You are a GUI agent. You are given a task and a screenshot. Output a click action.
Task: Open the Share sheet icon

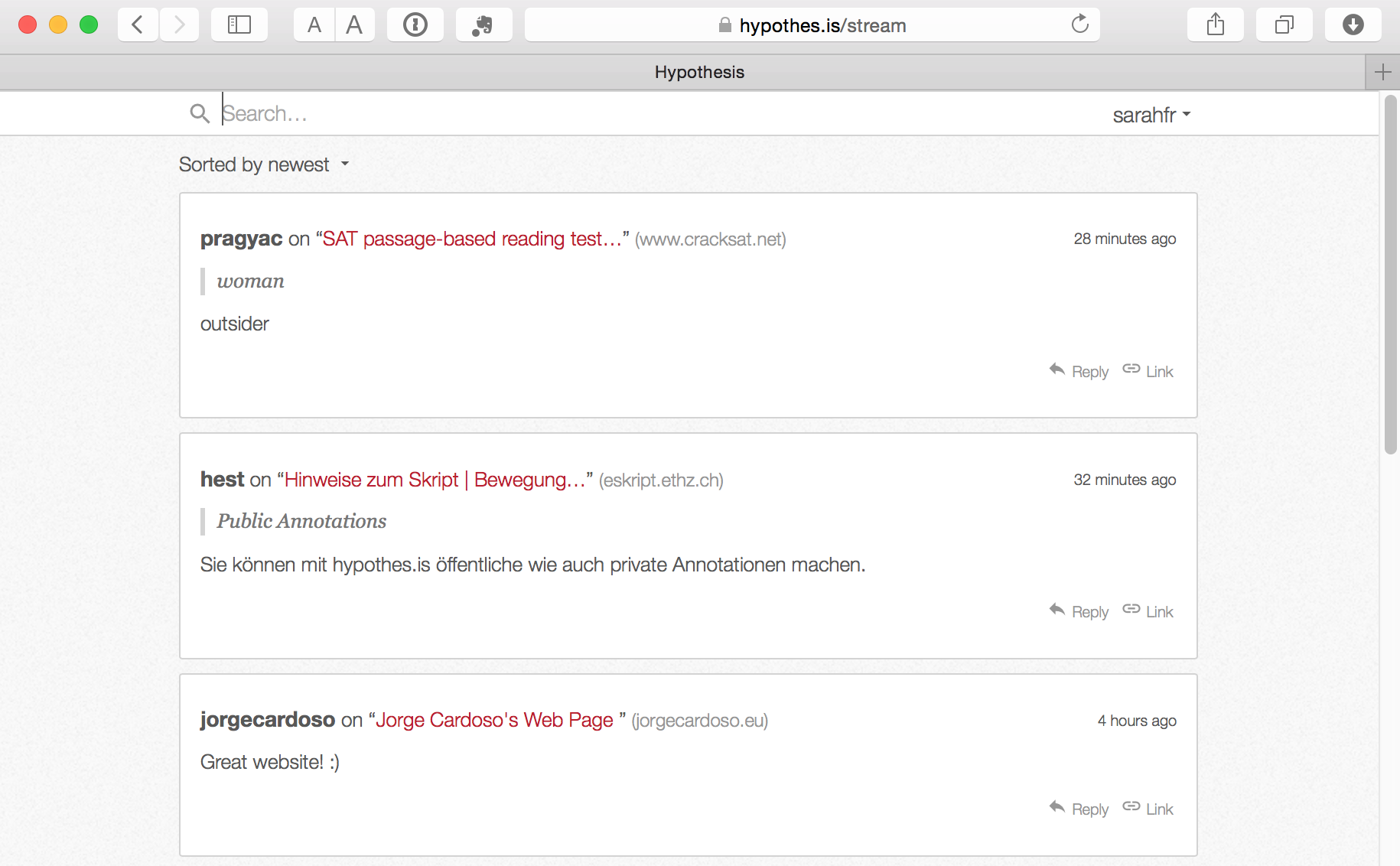pos(1216,24)
